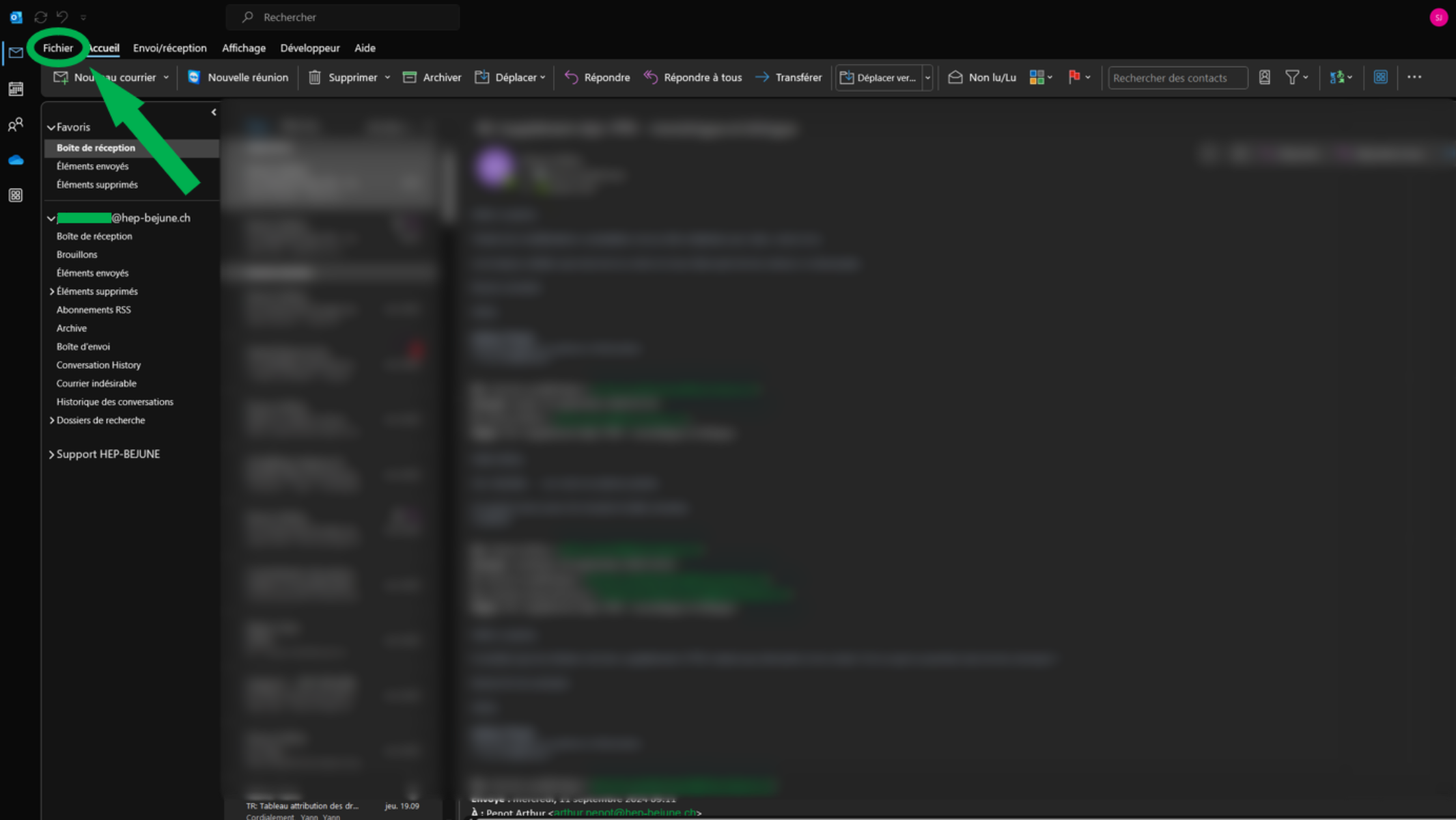
Task: Expand Dossiers de recherche folder
Action: click(x=52, y=421)
